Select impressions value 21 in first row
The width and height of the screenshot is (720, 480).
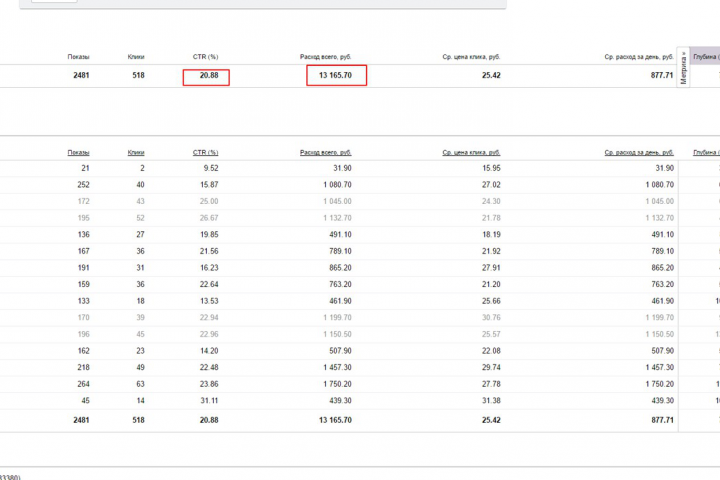pos(85,168)
